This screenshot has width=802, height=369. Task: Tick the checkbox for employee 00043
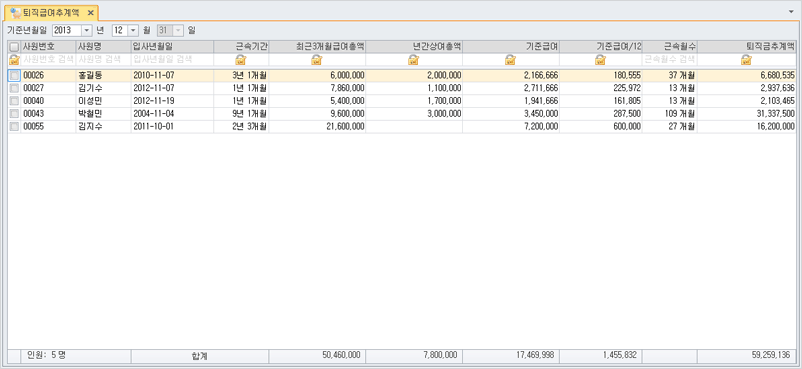tap(14, 114)
